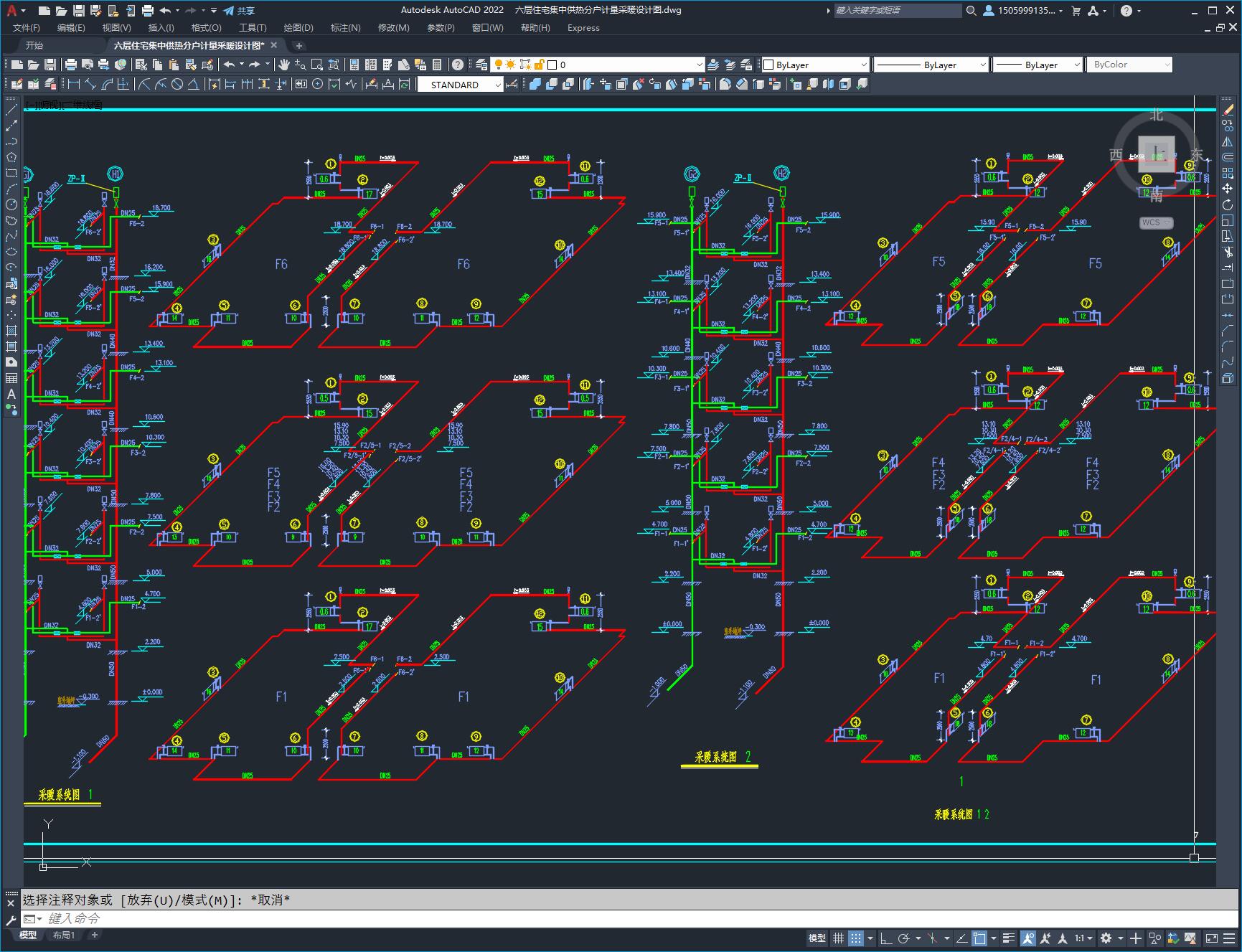Image resolution: width=1242 pixels, height=952 pixels.
Task: Click the Zoom Window tool icon
Action: click(x=316, y=65)
